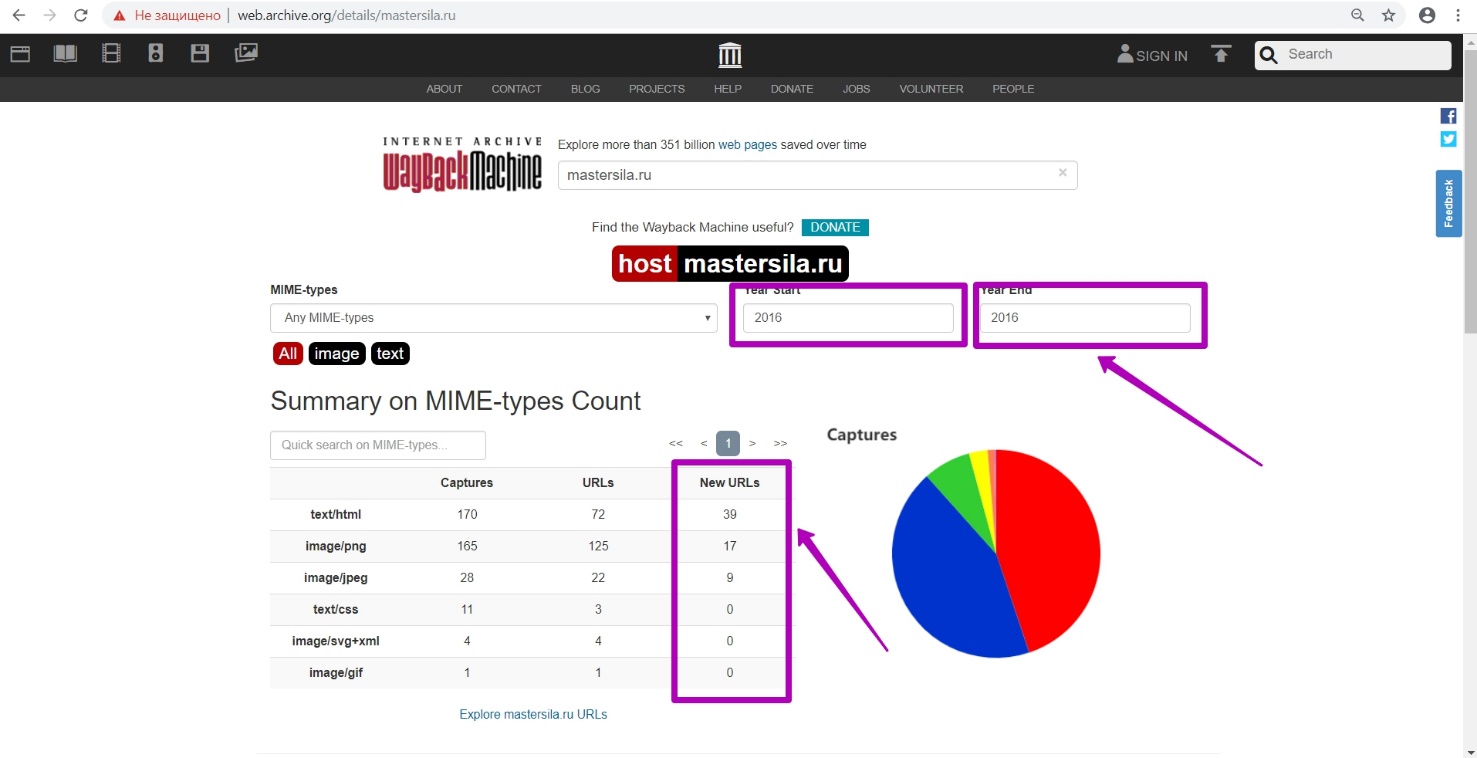
Task: Click browser forward arrow
Action: 50,16
